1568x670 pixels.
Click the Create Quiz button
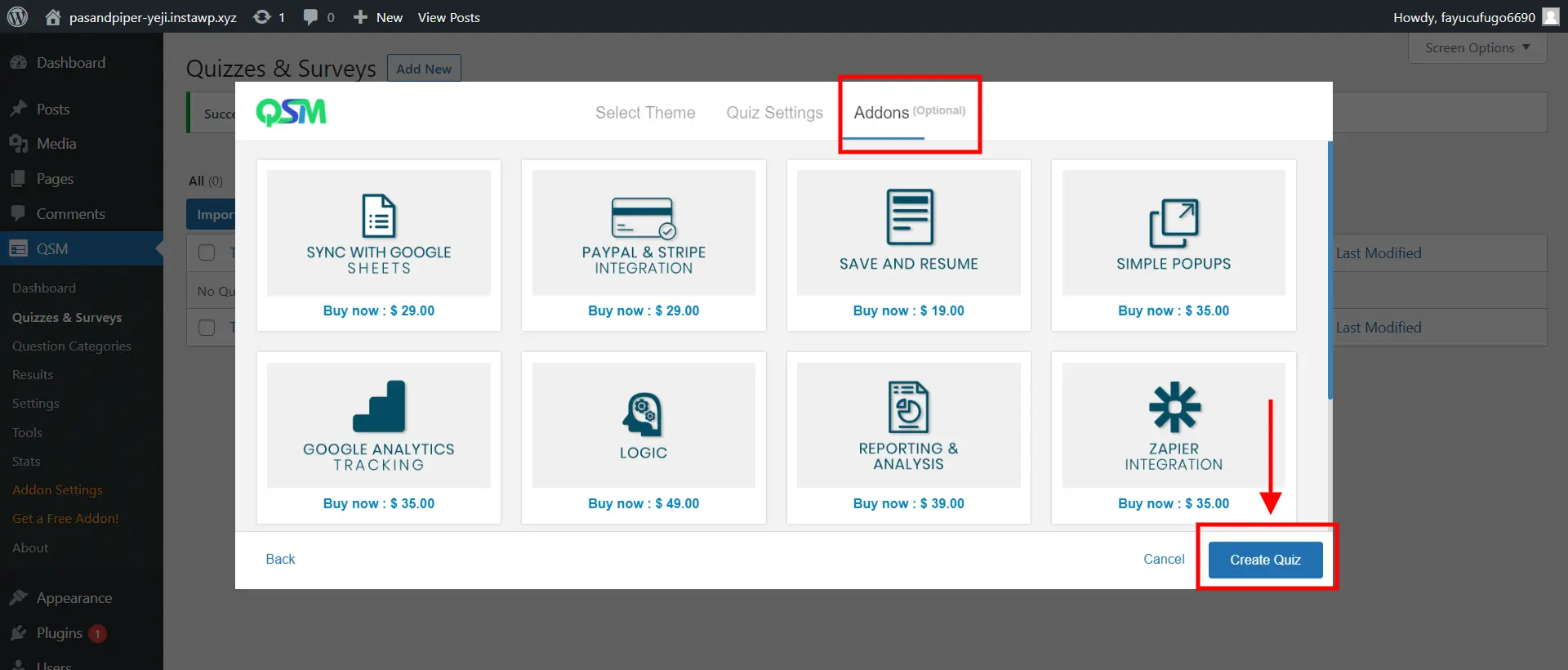[x=1265, y=560]
